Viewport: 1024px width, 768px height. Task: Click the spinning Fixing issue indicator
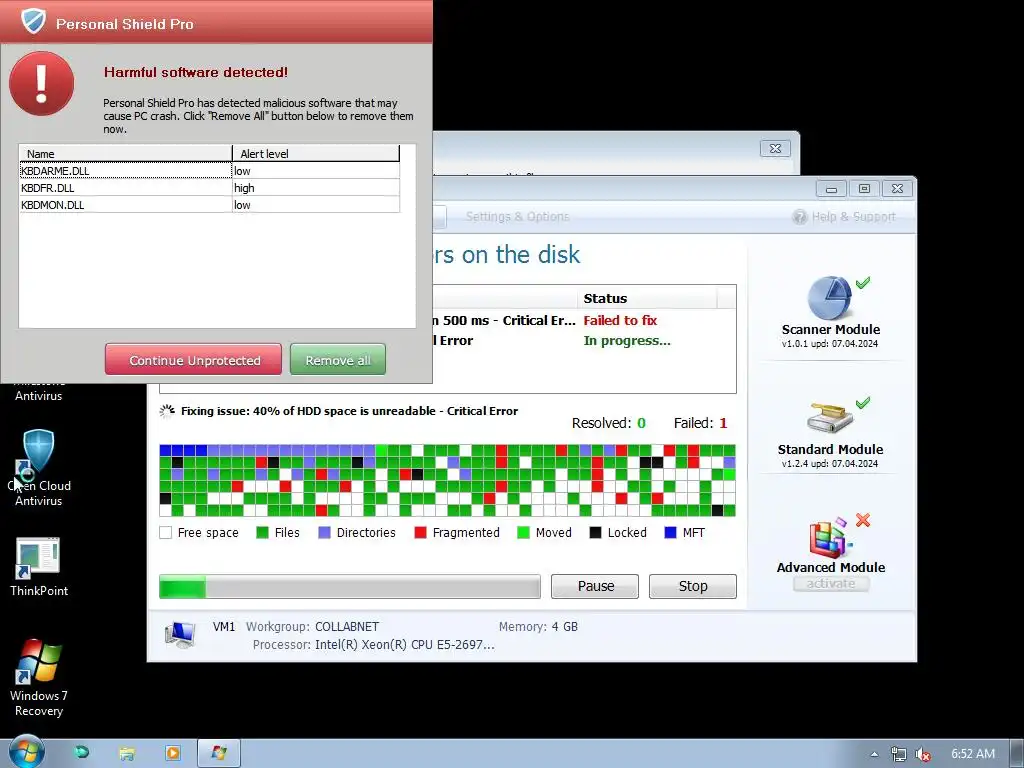pyautogui.click(x=167, y=411)
